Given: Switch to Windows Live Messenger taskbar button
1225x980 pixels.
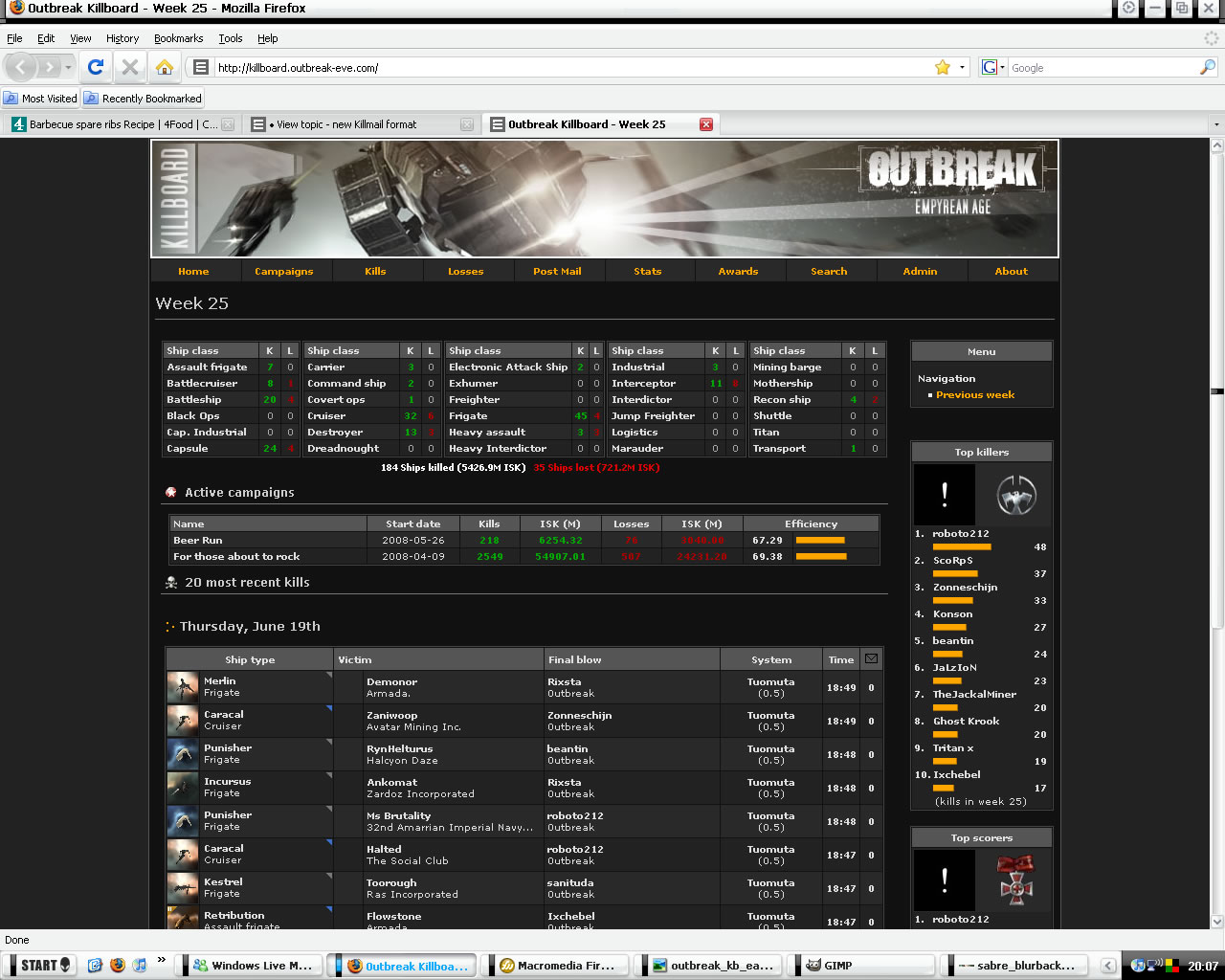Looking at the screenshot, I should click(x=253, y=965).
